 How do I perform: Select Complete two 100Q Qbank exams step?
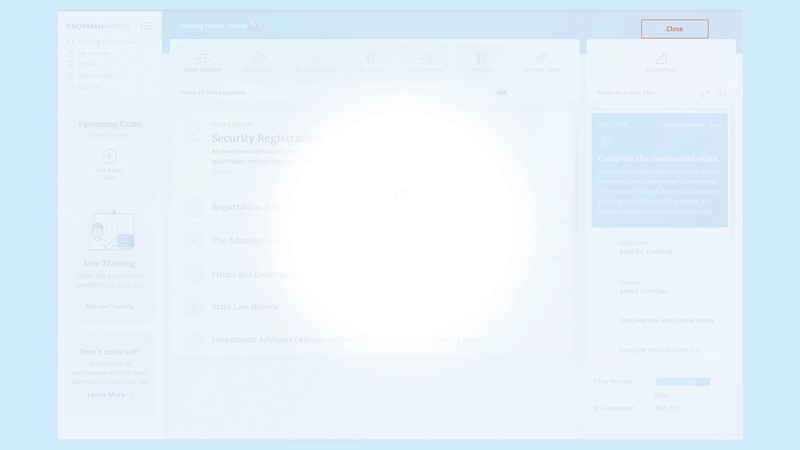660,321
